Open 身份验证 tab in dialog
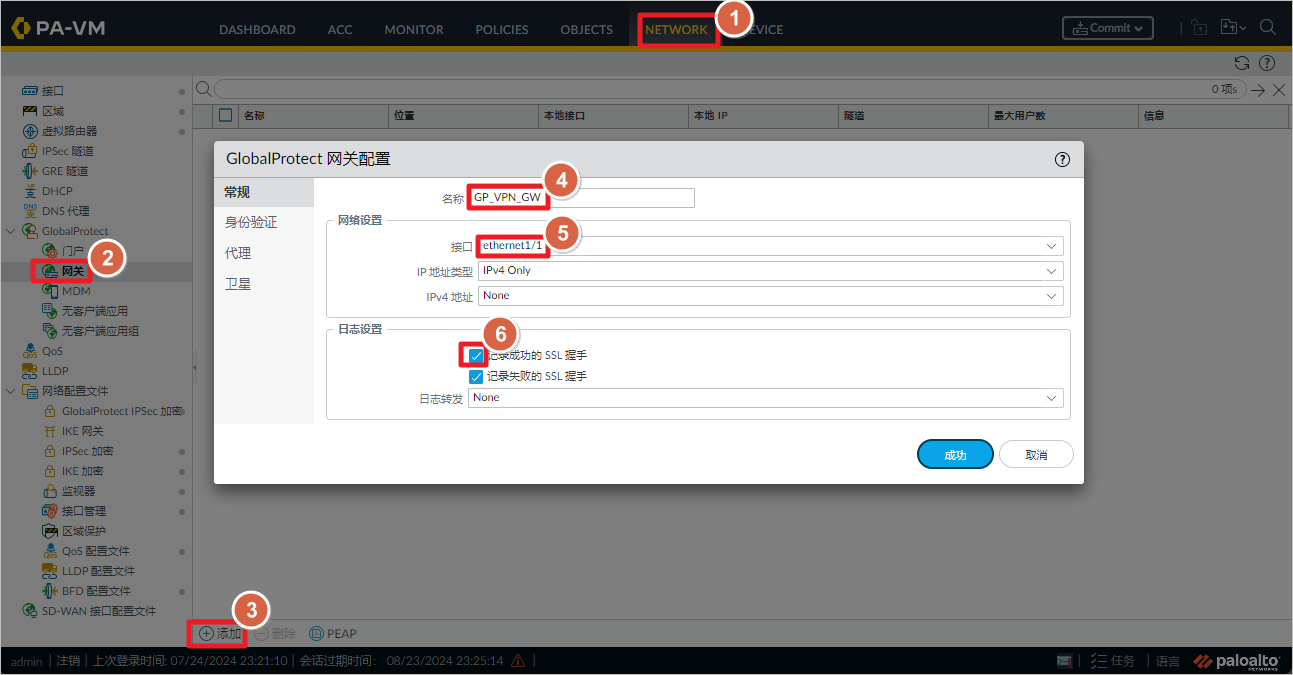This screenshot has height=675, width=1293. [x=264, y=222]
